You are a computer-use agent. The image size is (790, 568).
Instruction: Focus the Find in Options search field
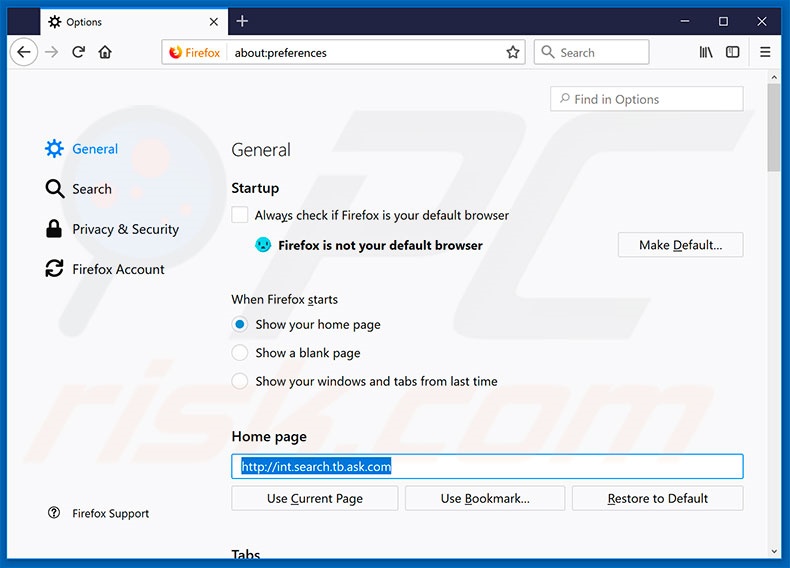[x=647, y=99]
